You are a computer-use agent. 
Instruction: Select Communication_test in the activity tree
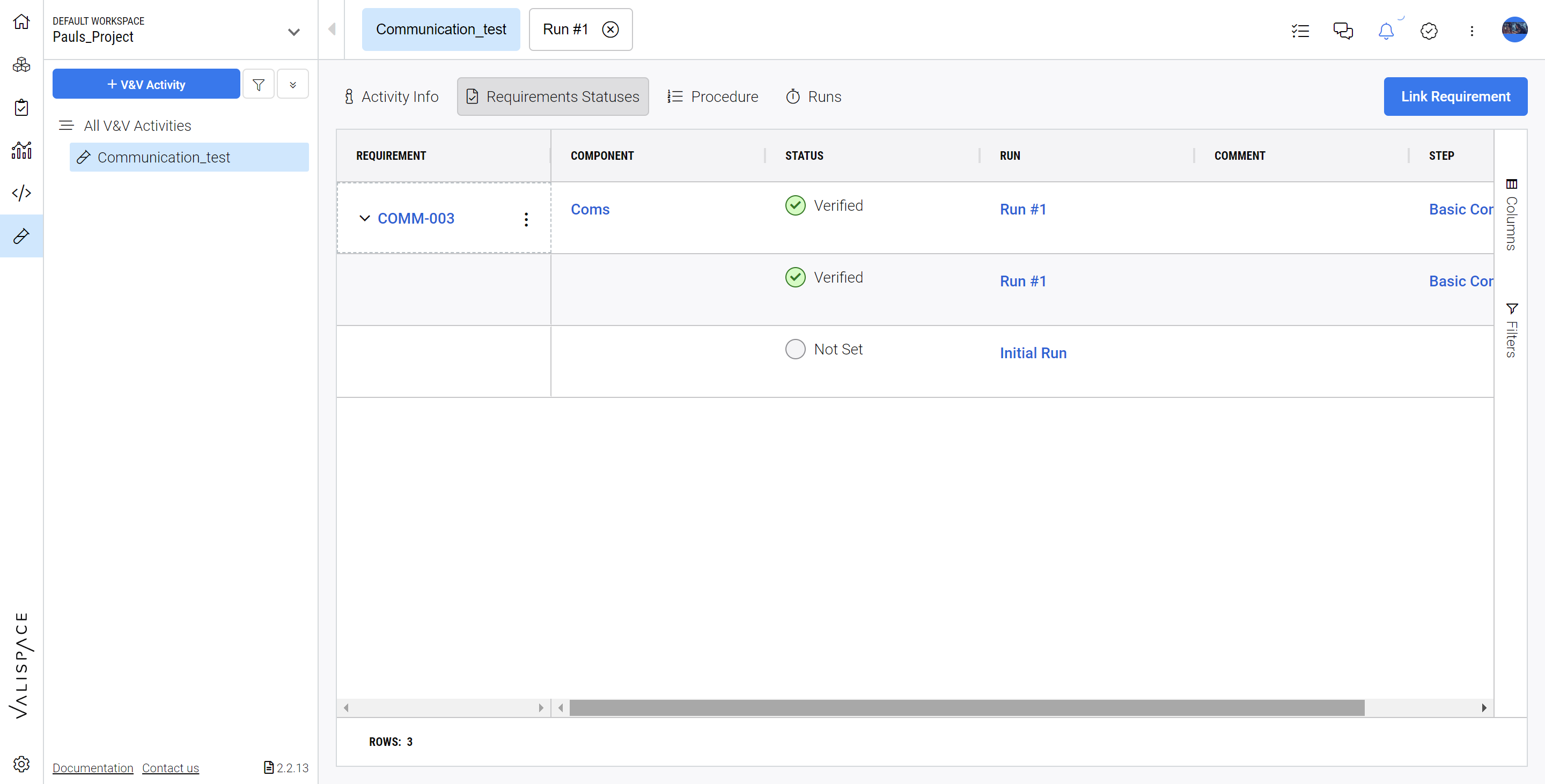[x=189, y=157]
